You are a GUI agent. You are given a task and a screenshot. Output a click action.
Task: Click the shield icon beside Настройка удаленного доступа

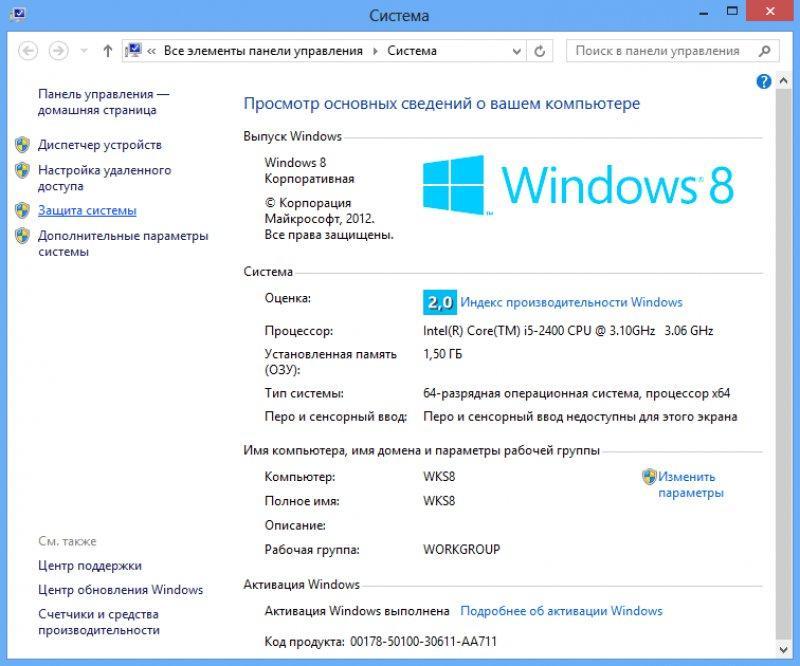tap(22, 170)
